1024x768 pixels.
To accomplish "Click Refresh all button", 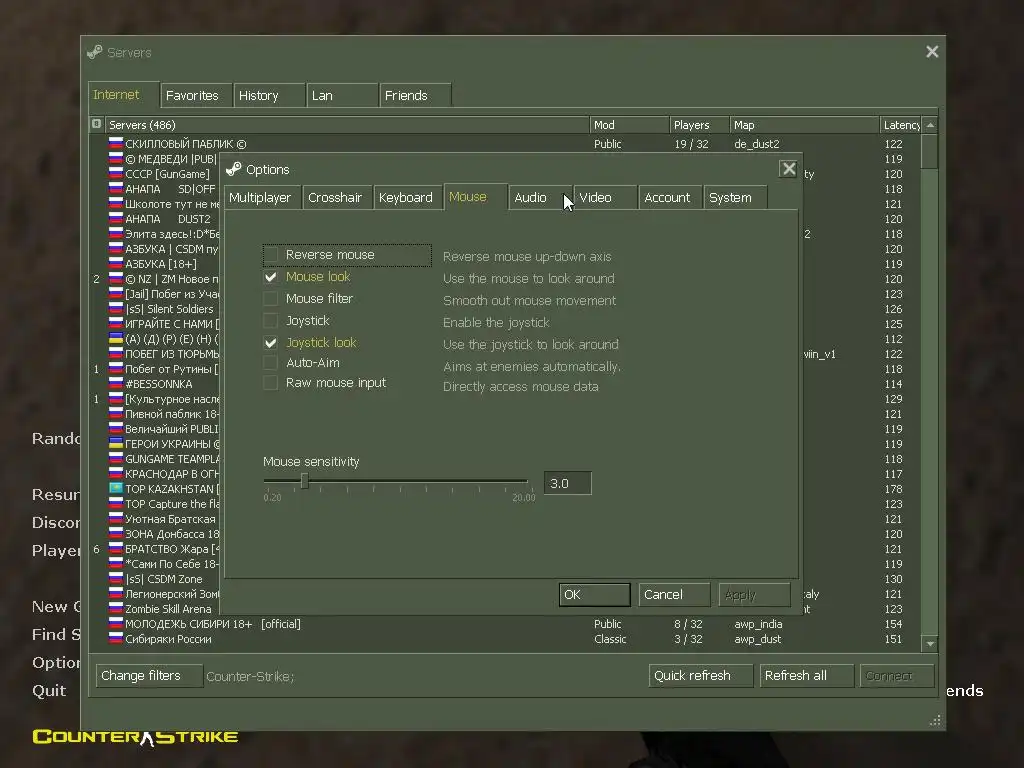I will point(807,675).
